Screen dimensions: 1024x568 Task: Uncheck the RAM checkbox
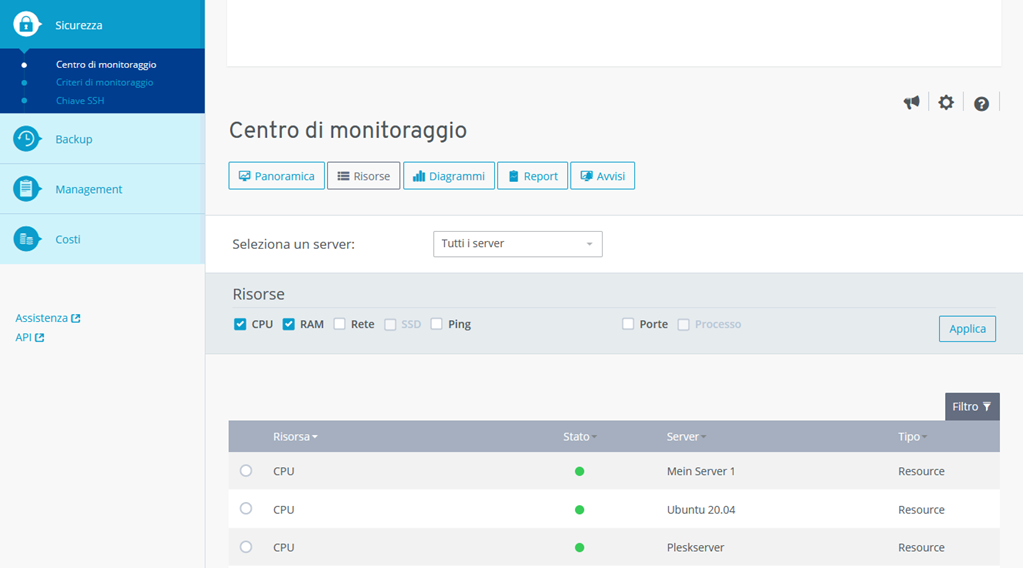[288, 324]
